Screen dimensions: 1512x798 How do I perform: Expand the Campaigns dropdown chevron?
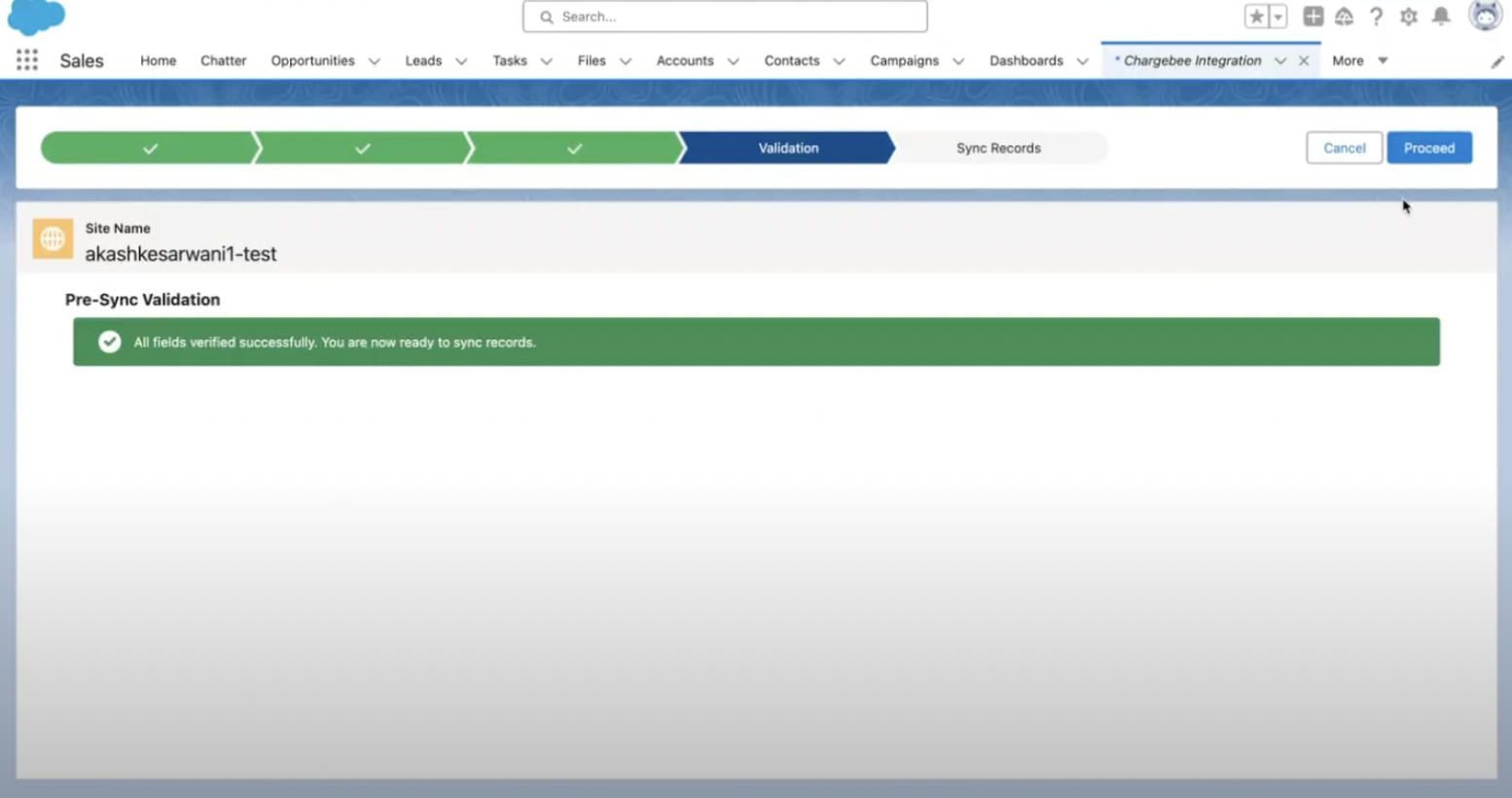click(x=958, y=61)
